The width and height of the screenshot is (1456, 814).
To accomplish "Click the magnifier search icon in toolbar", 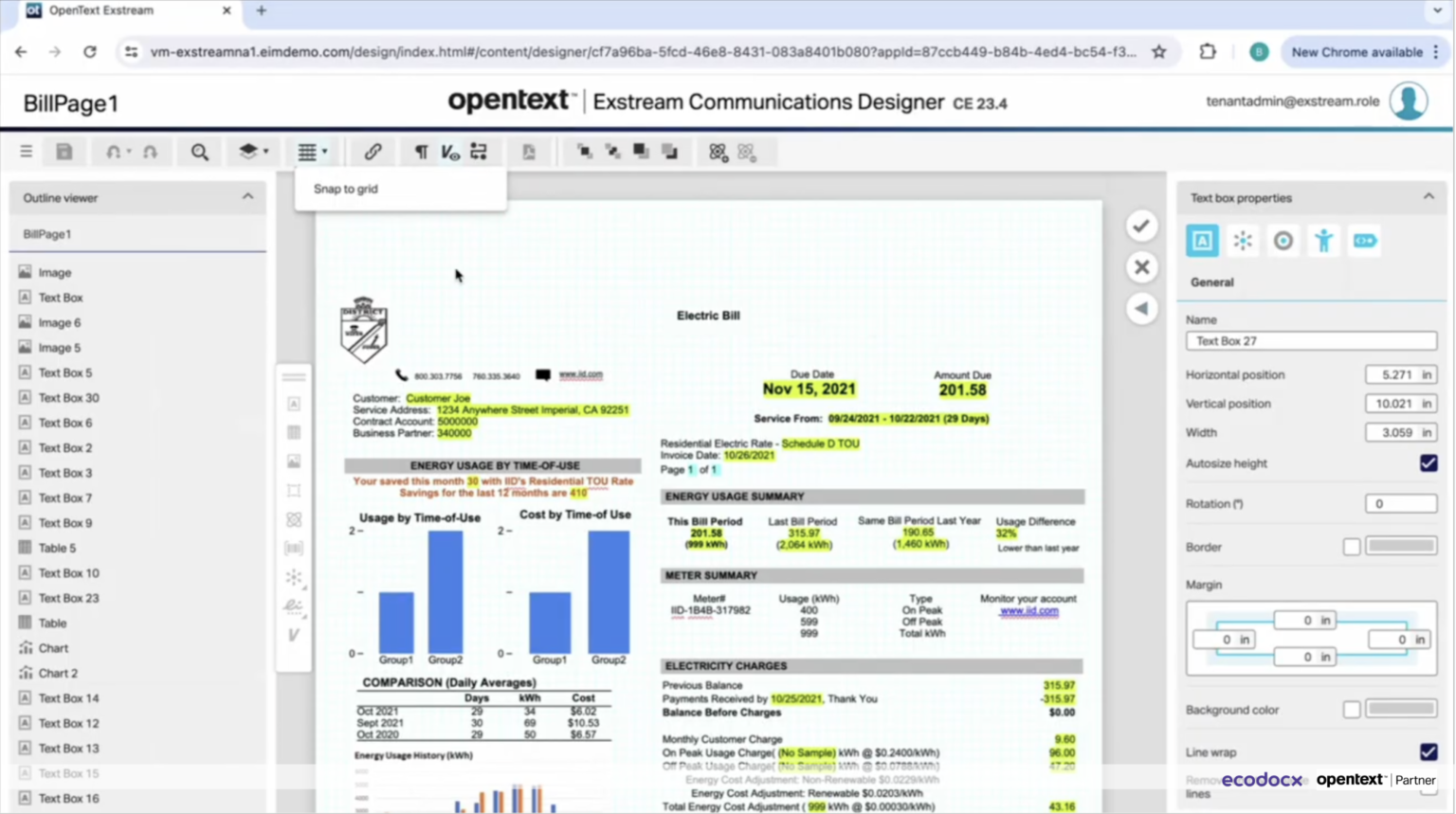I will click(x=199, y=152).
